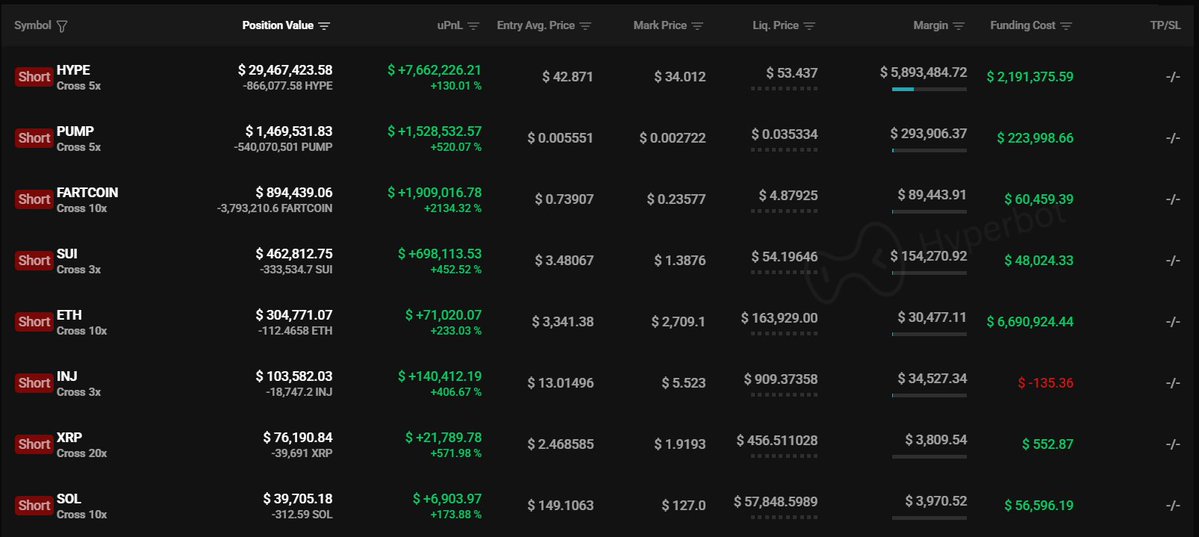Click ETH mark price $2,709.1
The height and width of the screenshot is (537, 1199).
(678, 322)
